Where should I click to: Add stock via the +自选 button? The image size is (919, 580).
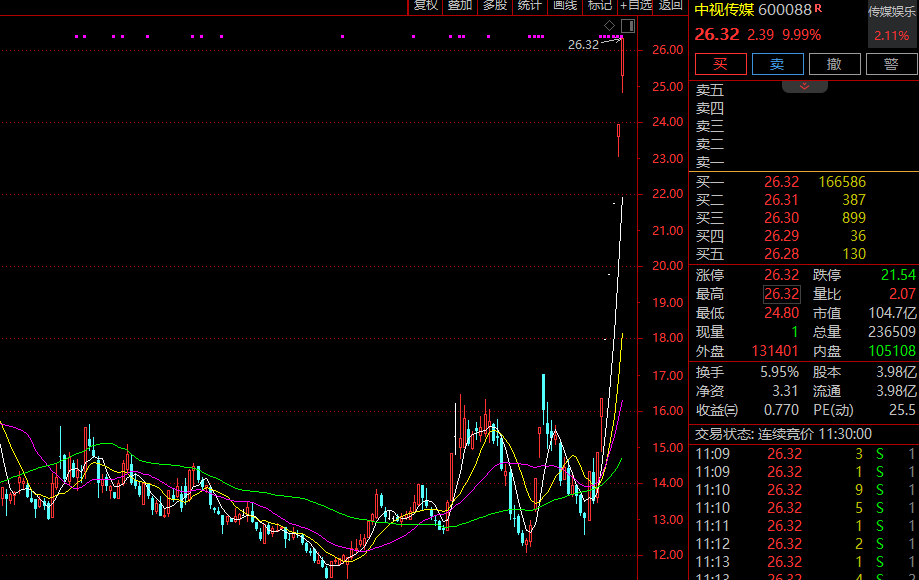click(635, 5)
